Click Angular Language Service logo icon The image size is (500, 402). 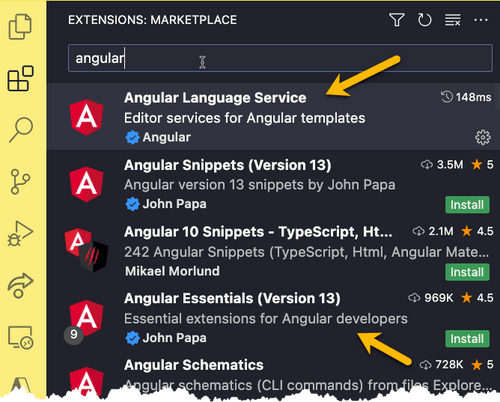coord(86,117)
